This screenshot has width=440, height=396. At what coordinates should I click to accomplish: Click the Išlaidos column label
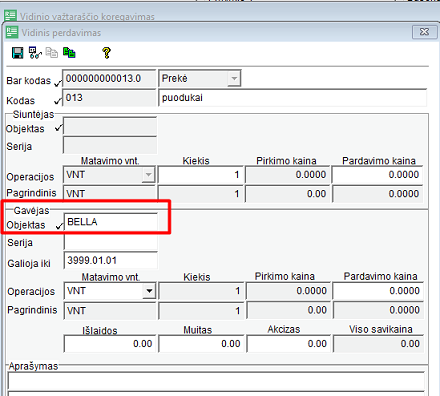pyautogui.click(x=100, y=330)
